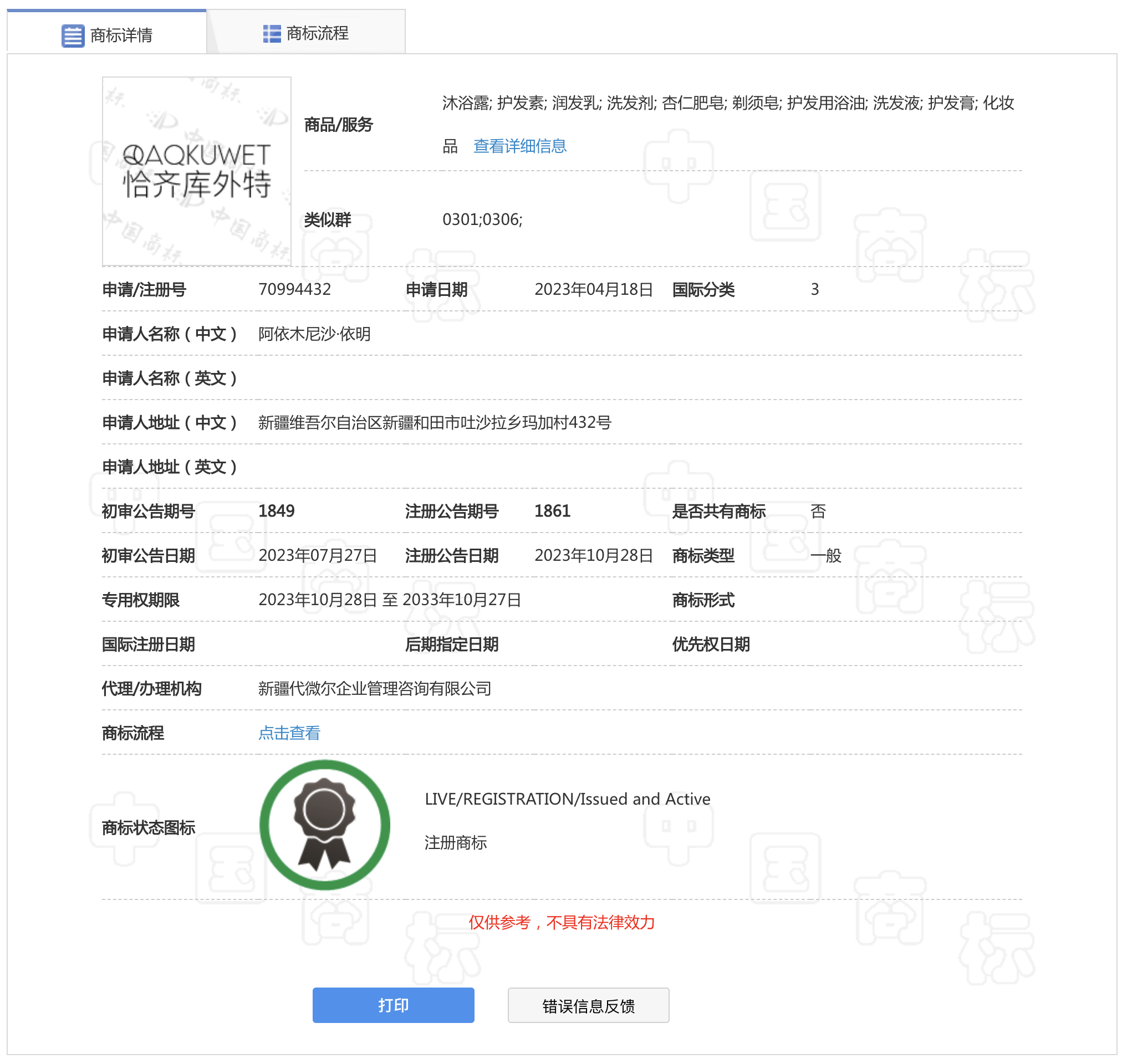This screenshot has width=1122, height=1064.
Task: Select the exclusive right period date range
Action: [x=390, y=600]
